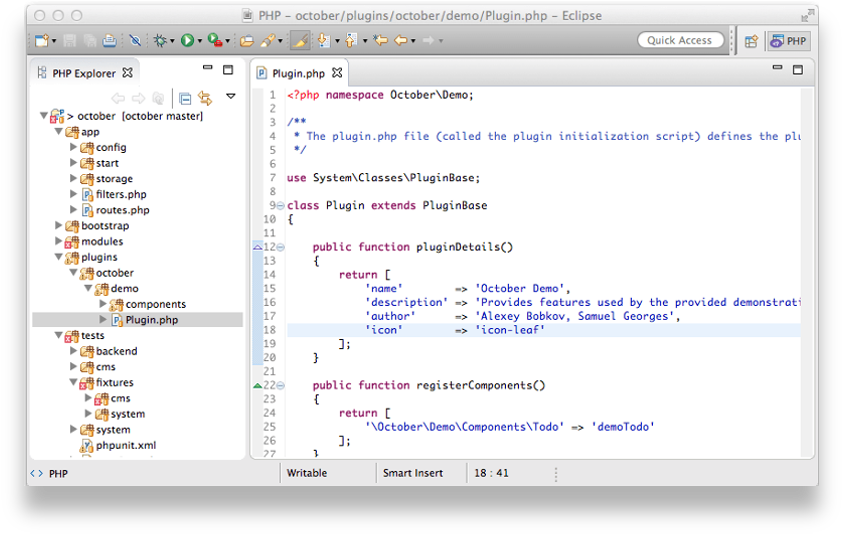This screenshot has height=534, width=842.
Task: Click the Search flashlight icon
Action: pyautogui.click(x=267, y=40)
